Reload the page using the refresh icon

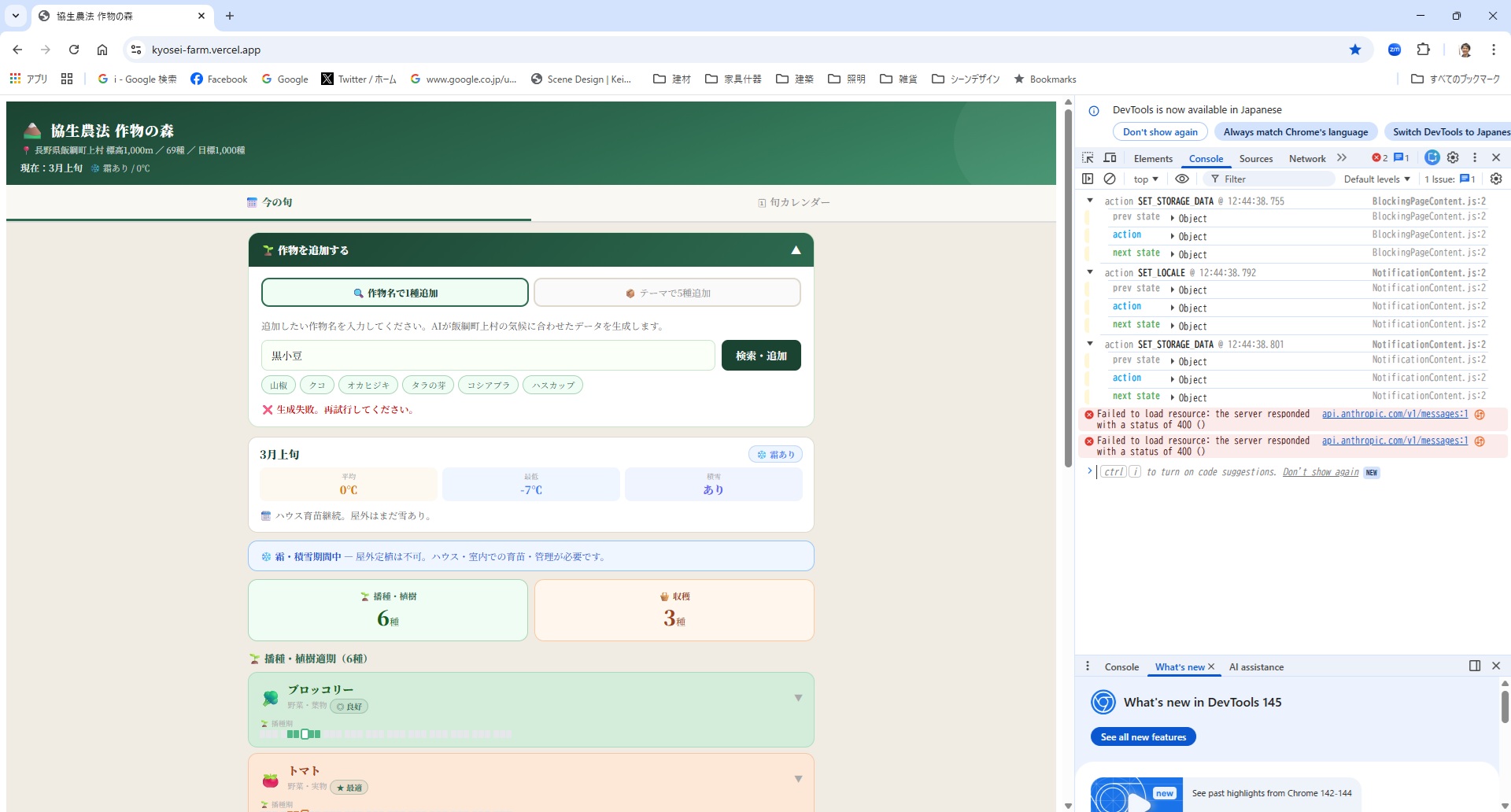click(74, 50)
